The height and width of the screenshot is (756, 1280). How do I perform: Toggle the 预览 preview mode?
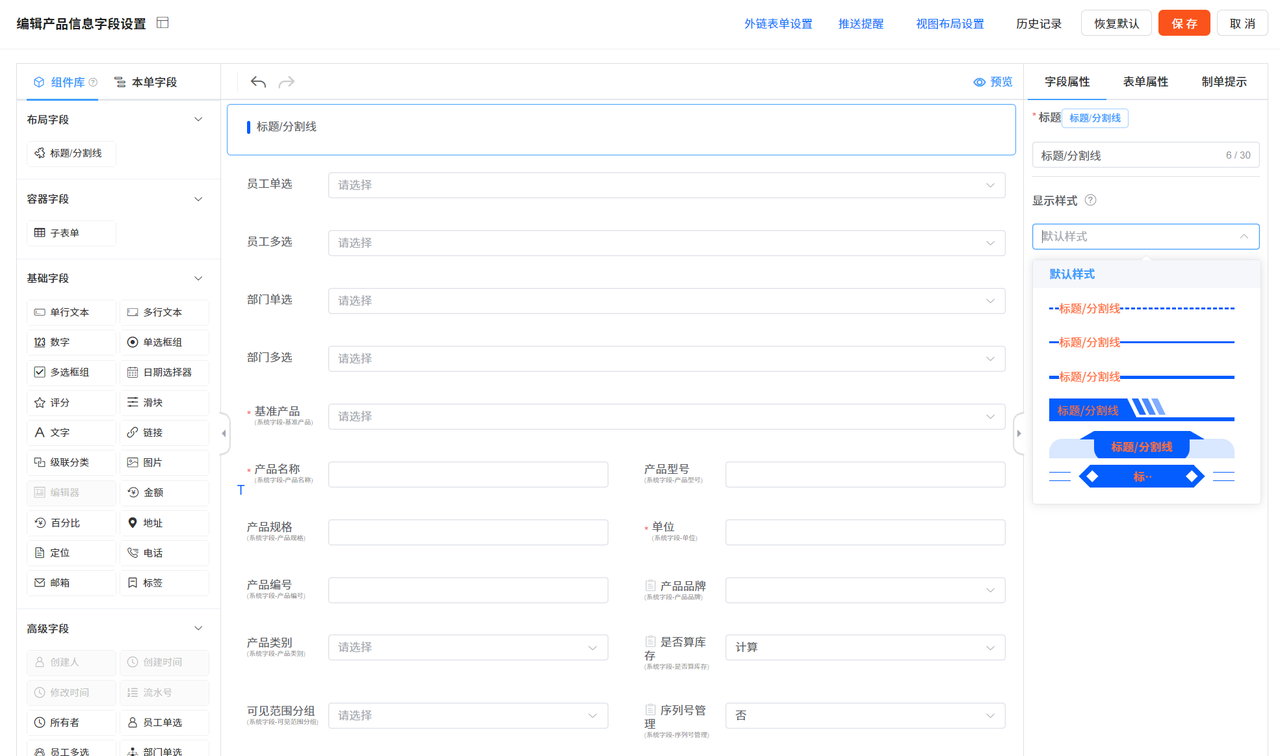[991, 82]
